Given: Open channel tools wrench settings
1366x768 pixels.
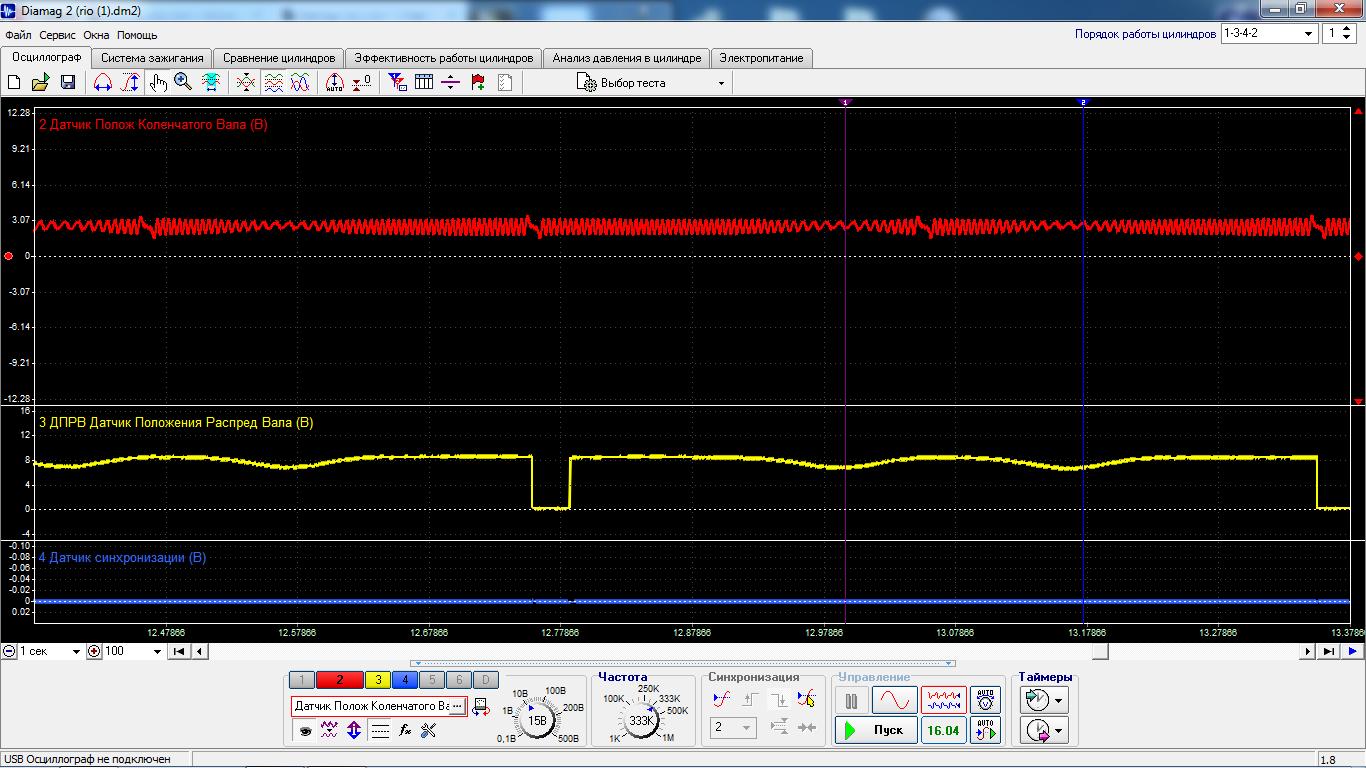Looking at the screenshot, I should (x=430, y=731).
